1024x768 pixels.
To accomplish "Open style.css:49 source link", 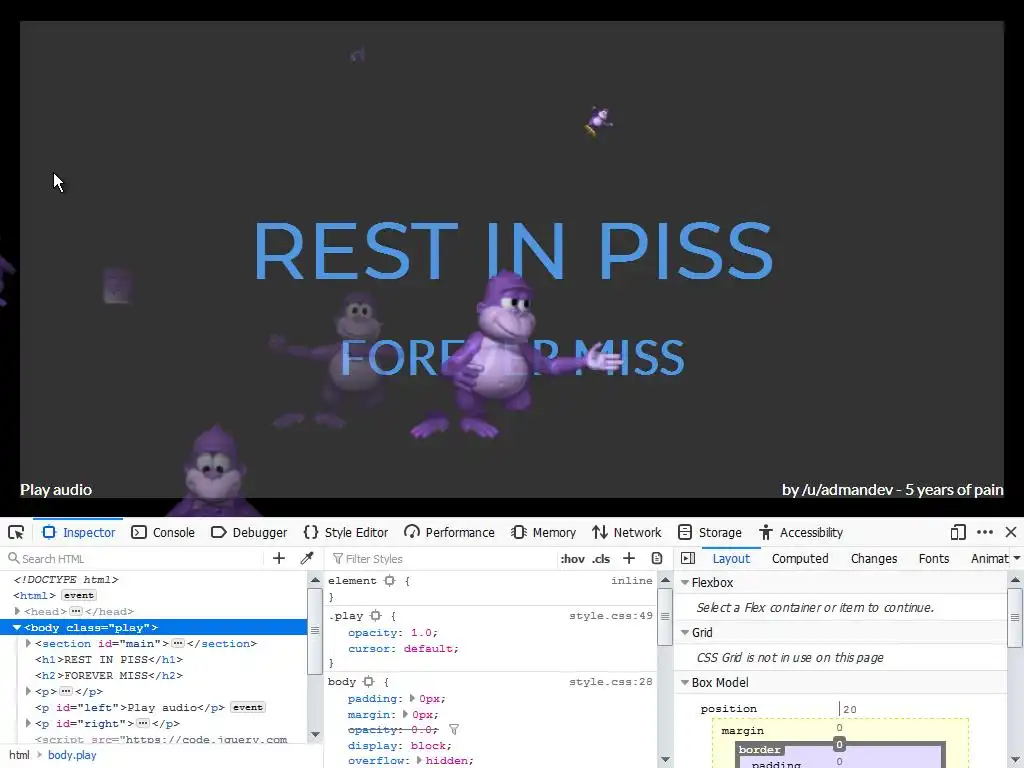I will 611,616.
